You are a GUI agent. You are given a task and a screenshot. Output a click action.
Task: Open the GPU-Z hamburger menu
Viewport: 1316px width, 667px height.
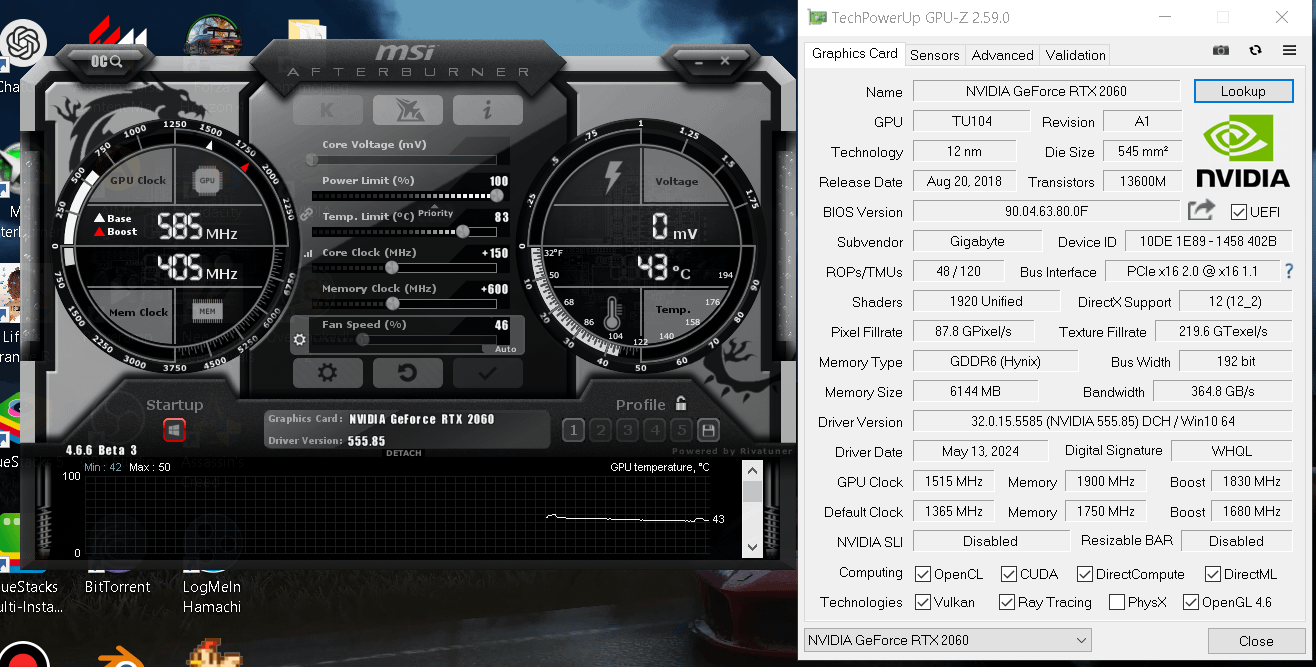tap(1289, 50)
